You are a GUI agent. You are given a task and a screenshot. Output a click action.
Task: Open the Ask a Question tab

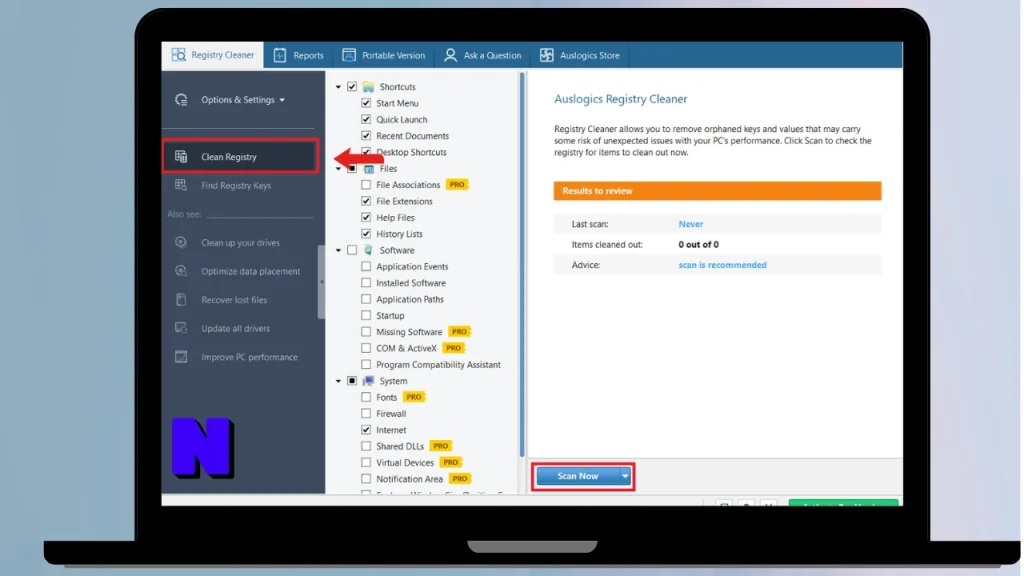(x=483, y=56)
